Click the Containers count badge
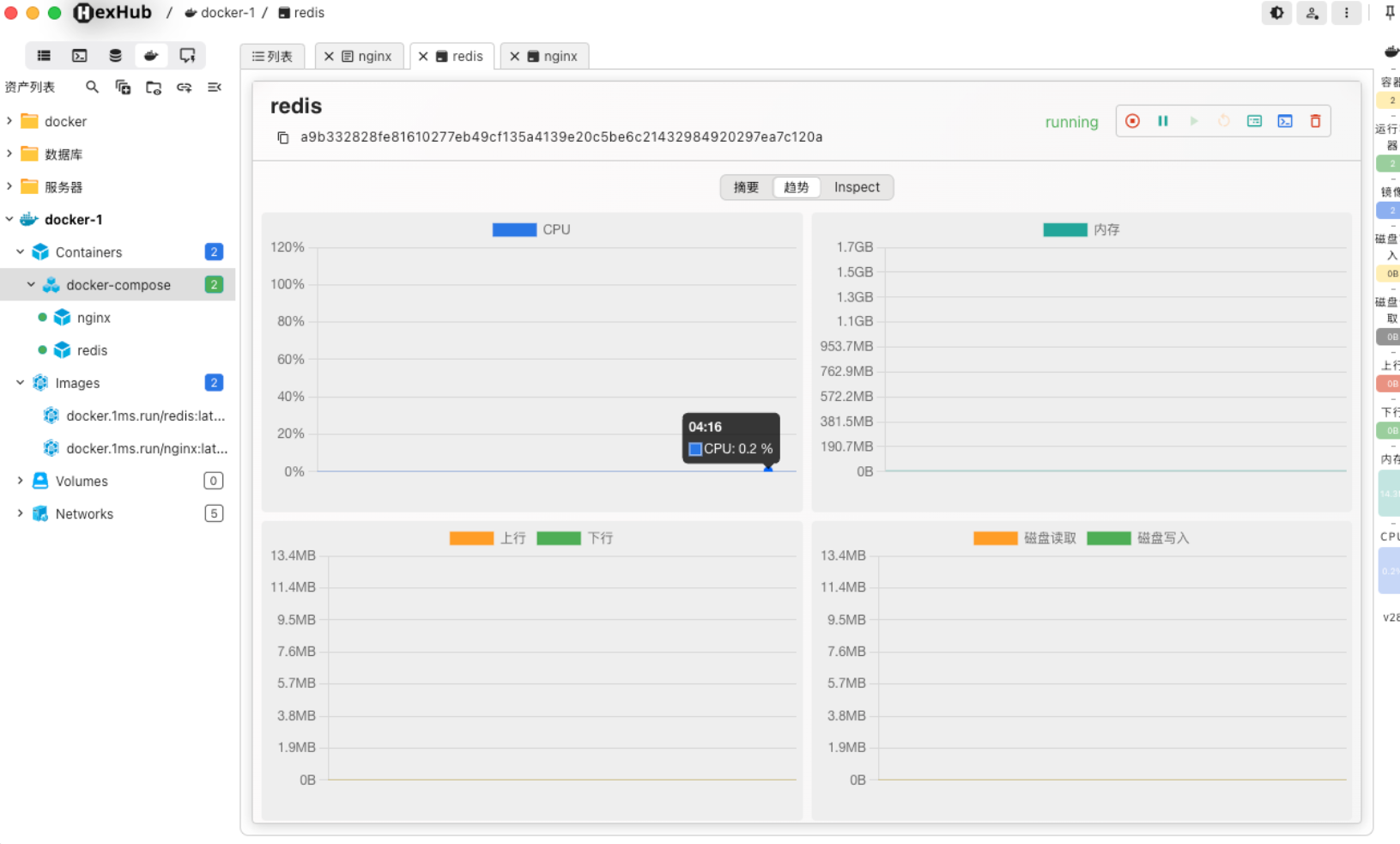The height and width of the screenshot is (844, 1400). [x=214, y=252]
